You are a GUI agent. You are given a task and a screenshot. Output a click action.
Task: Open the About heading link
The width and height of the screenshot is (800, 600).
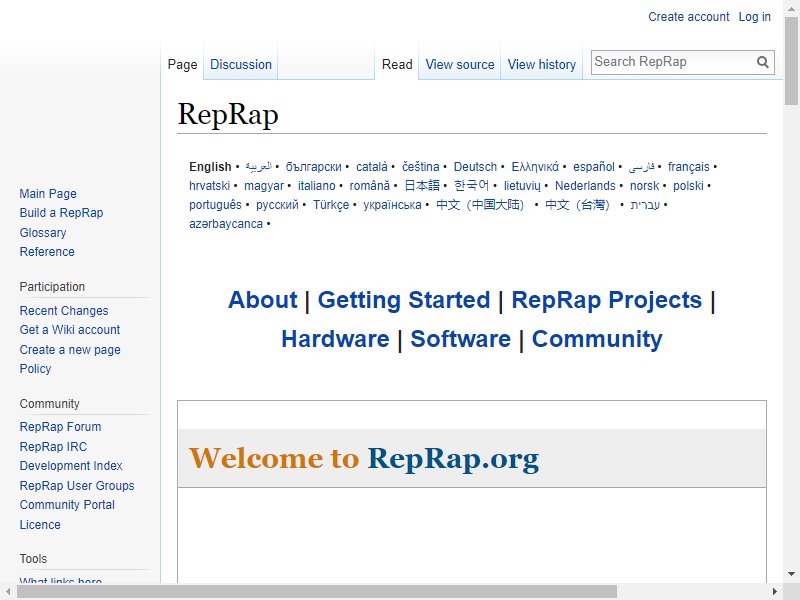click(262, 300)
